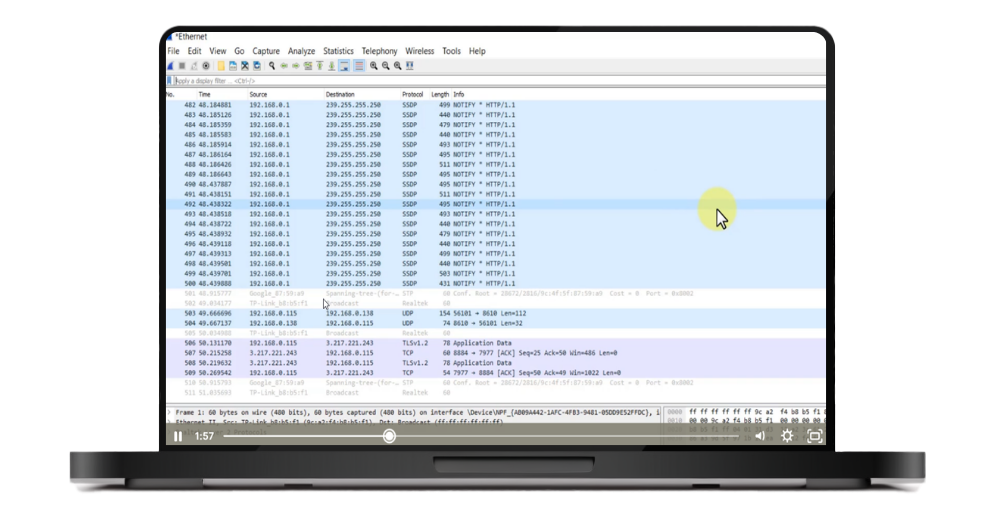This screenshot has width=1000, height=509.
Task: Open the Statistics menu
Action: point(338,51)
